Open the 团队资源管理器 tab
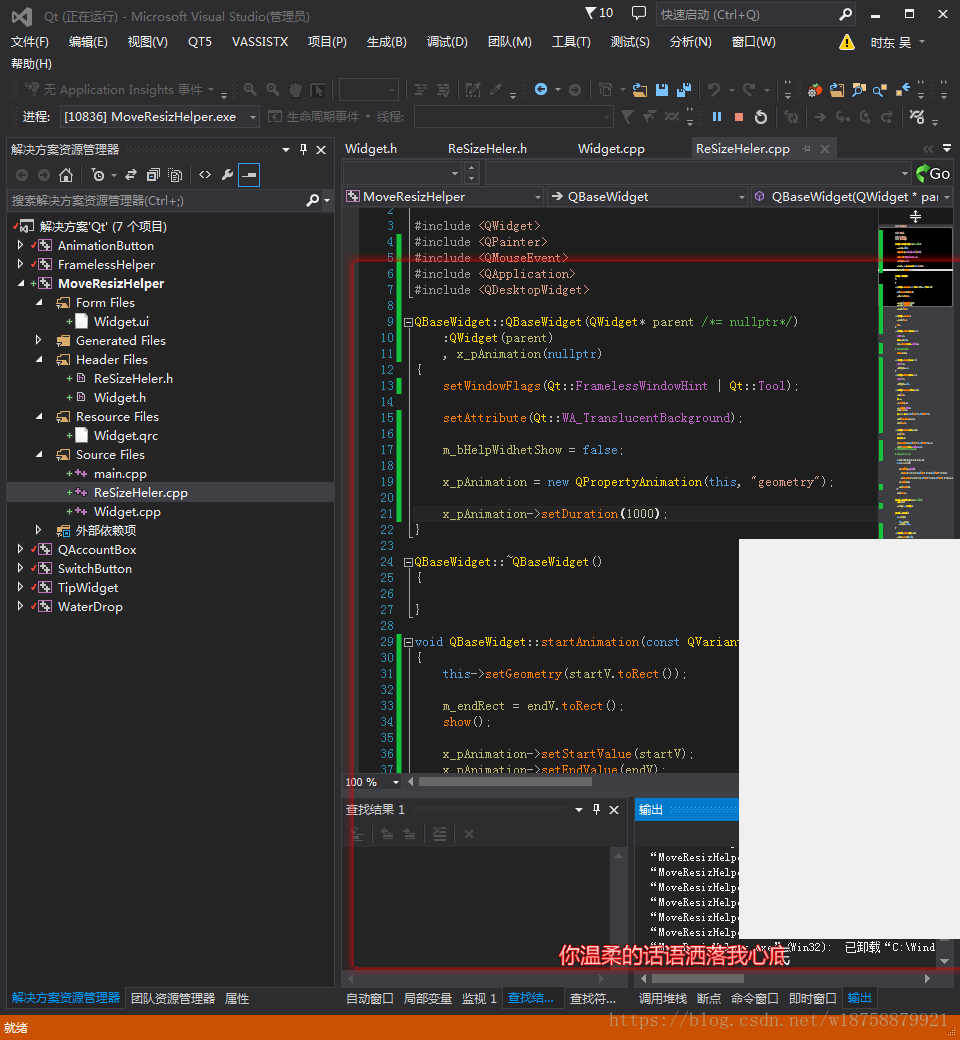 pos(173,998)
